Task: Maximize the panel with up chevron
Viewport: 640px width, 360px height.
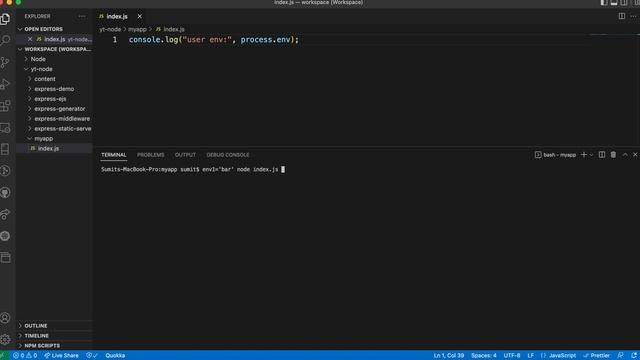Action: pos(625,155)
